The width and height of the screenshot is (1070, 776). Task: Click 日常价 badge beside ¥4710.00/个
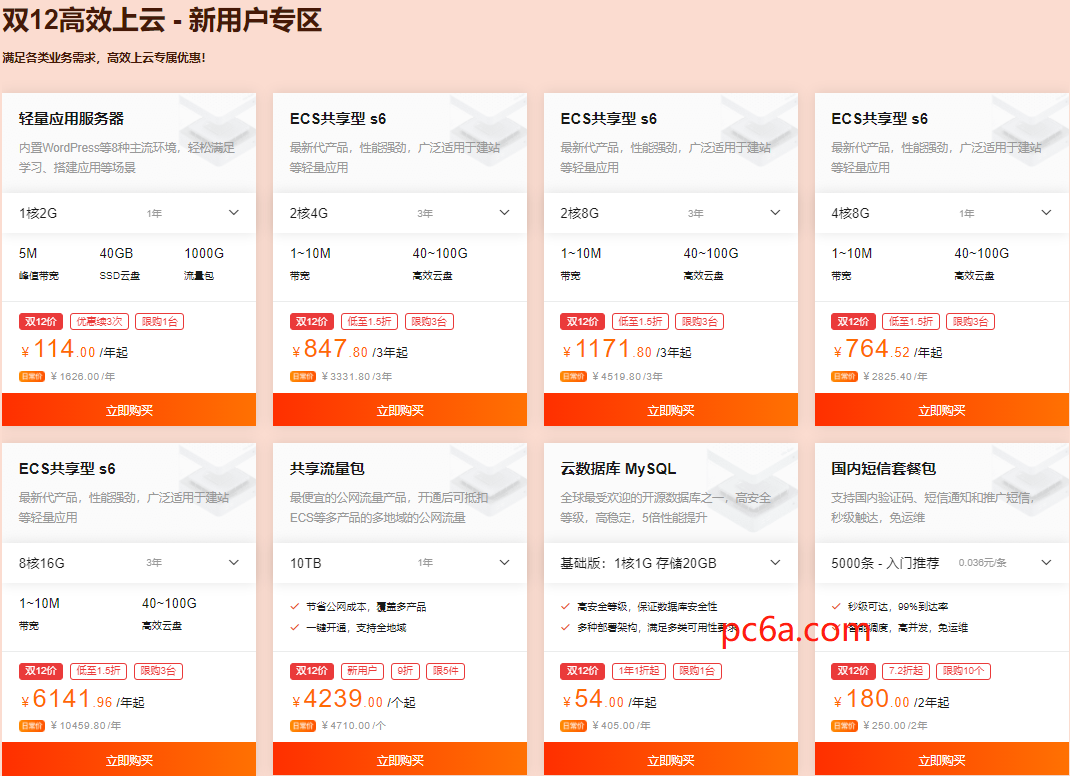303,726
